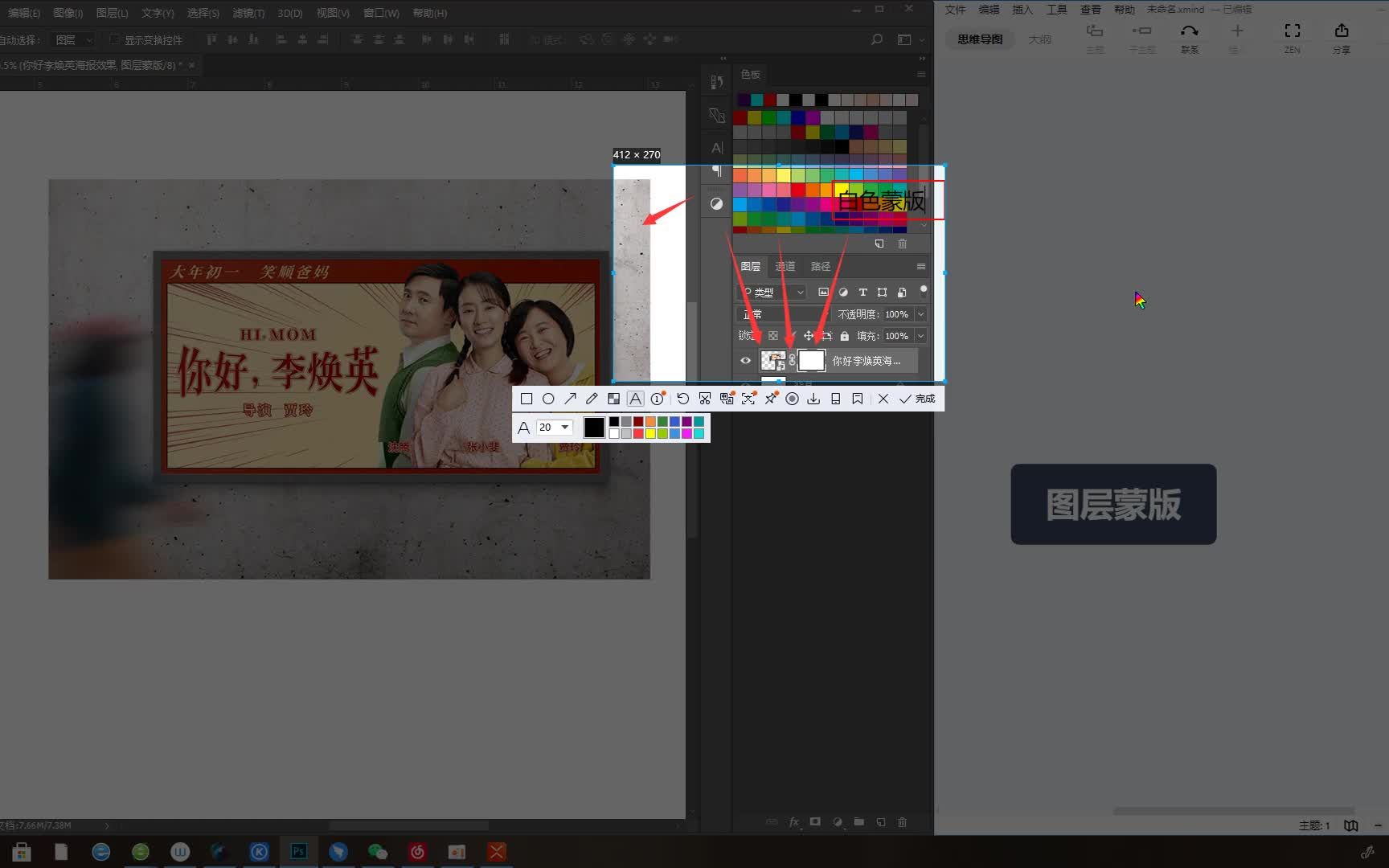Pick the pencil freehand tool
The image size is (1389, 868).
592,399
